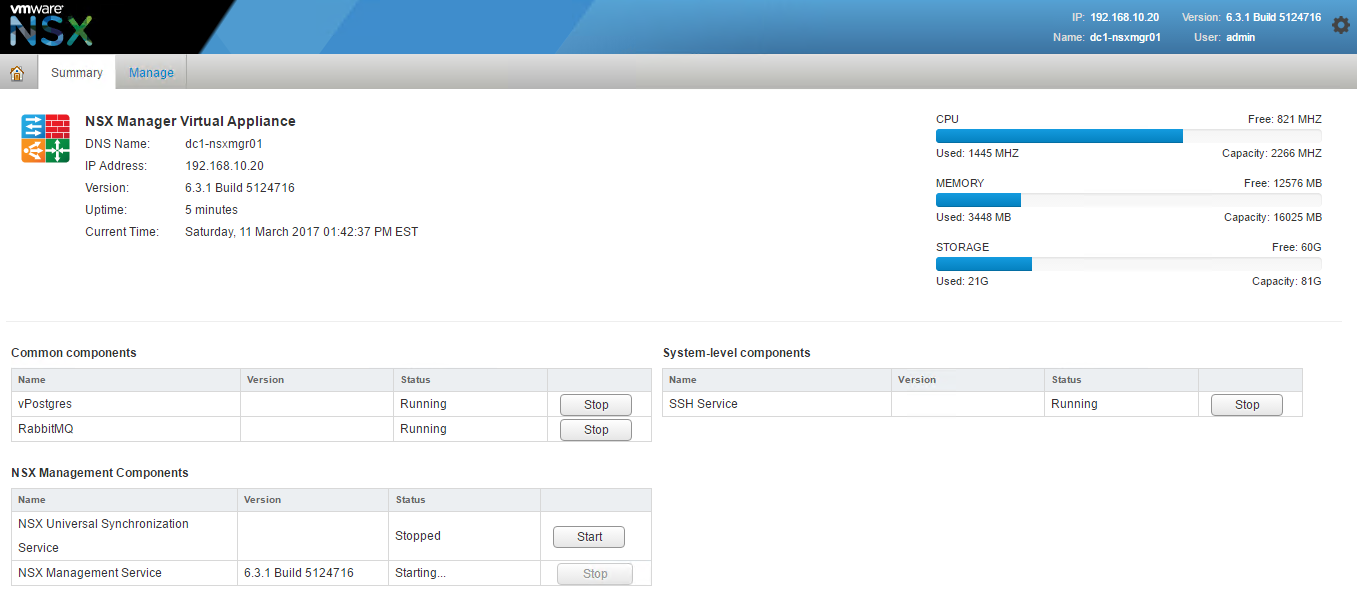
Task: Click the NSX Manager appliance icon
Action: coord(45,138)
